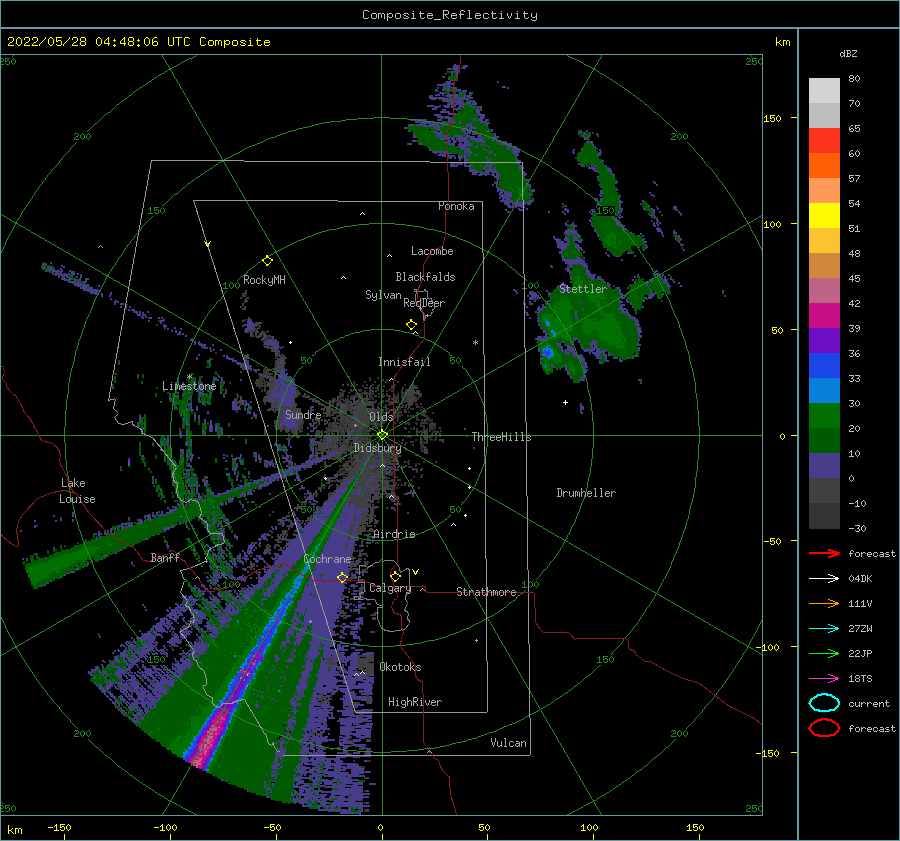Select the orange 111V arrow icon
The image size is (900, 841).
click(824, 603)
